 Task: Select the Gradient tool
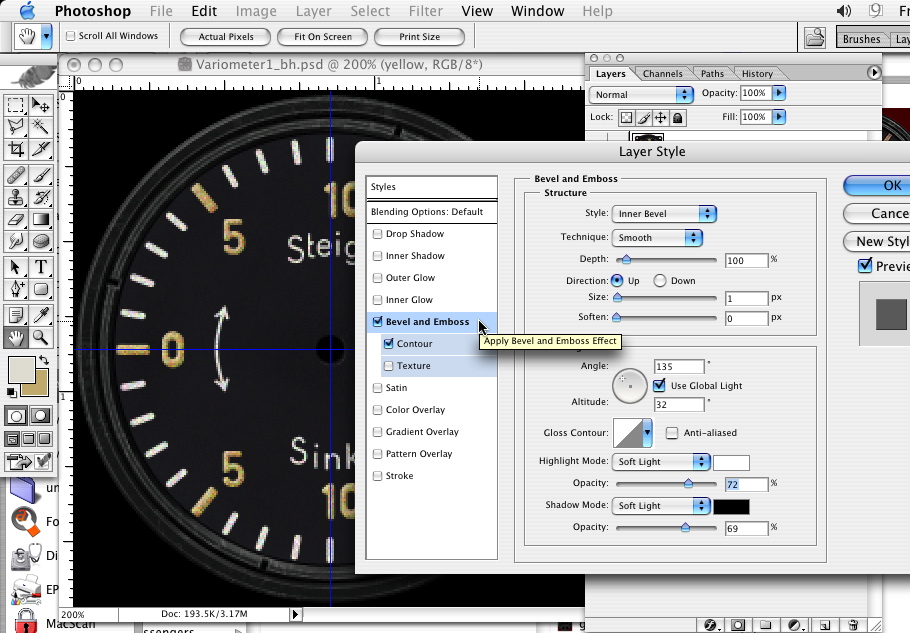point(41,219)
